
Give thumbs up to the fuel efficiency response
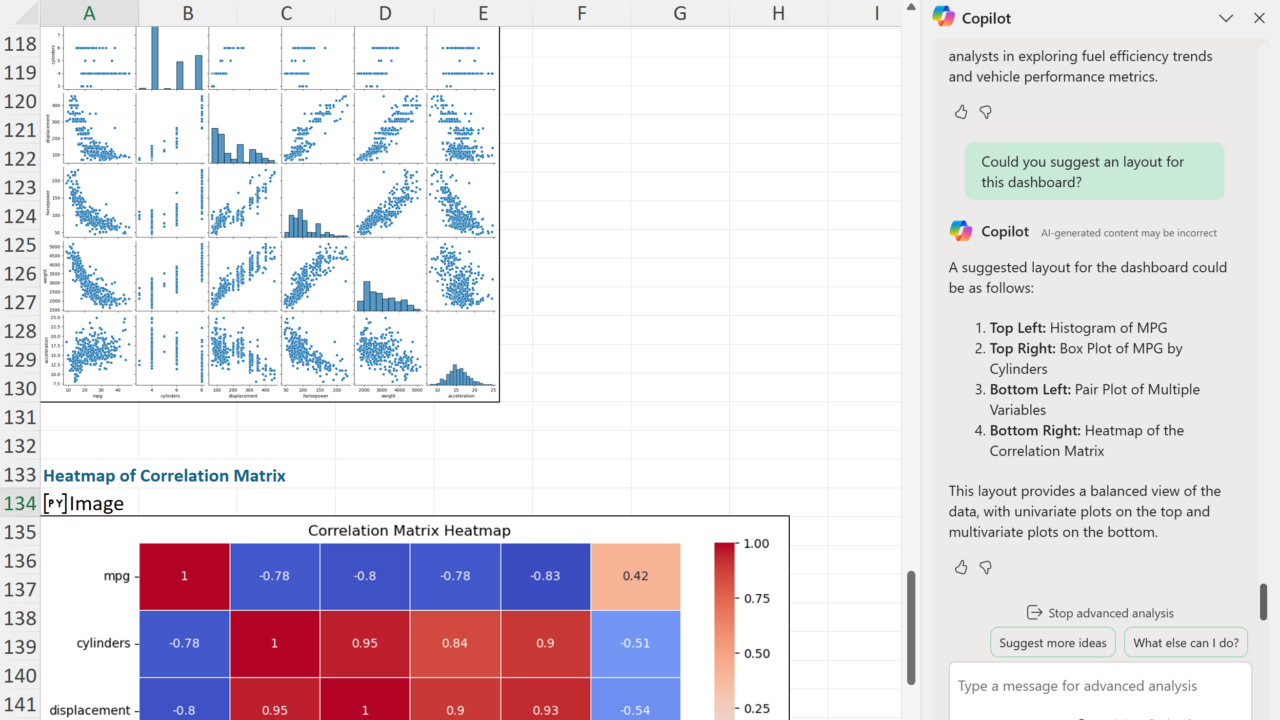[x=961, y=112]
